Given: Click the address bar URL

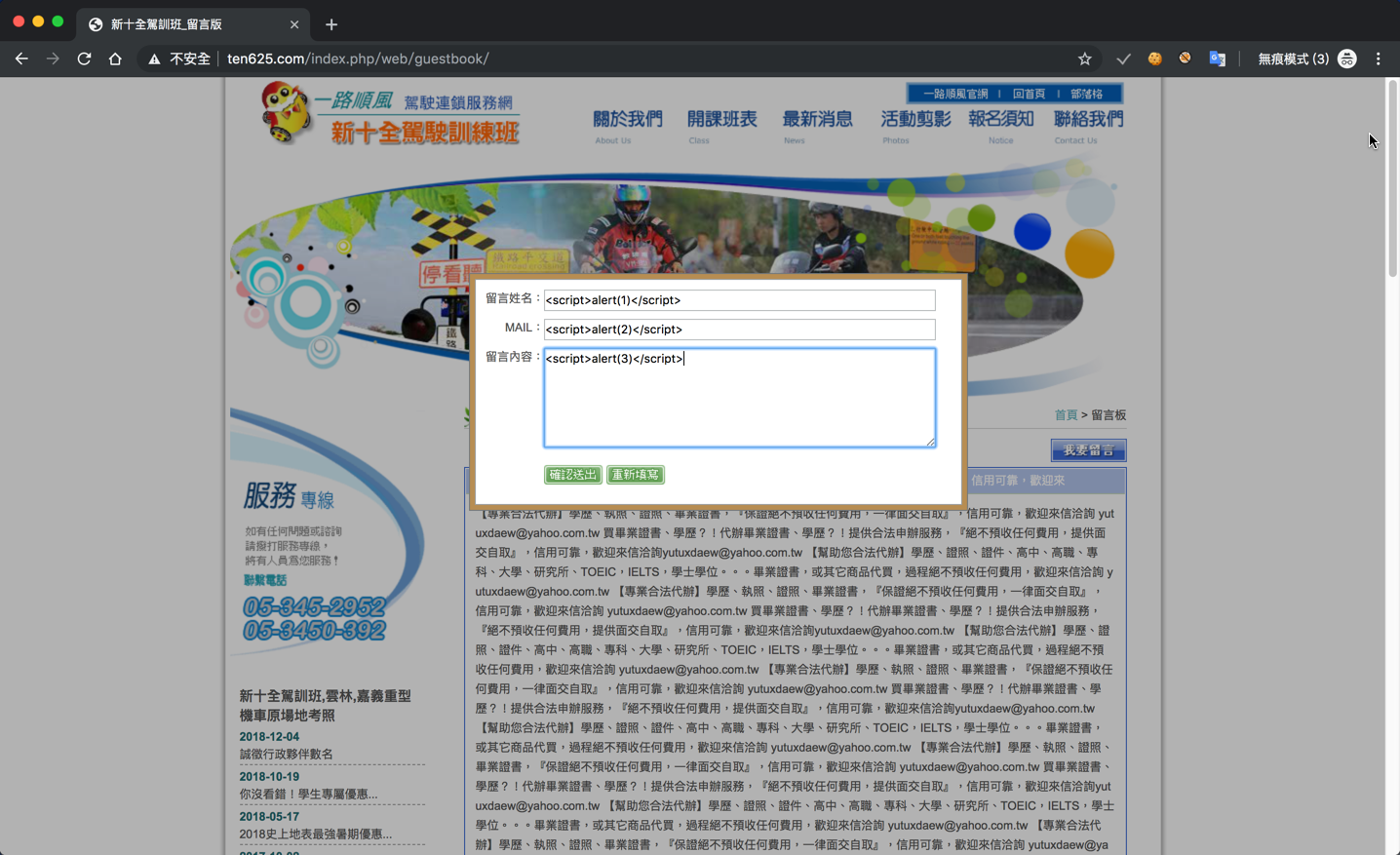Looking at the screenshot, I should [x=358, y=58].
